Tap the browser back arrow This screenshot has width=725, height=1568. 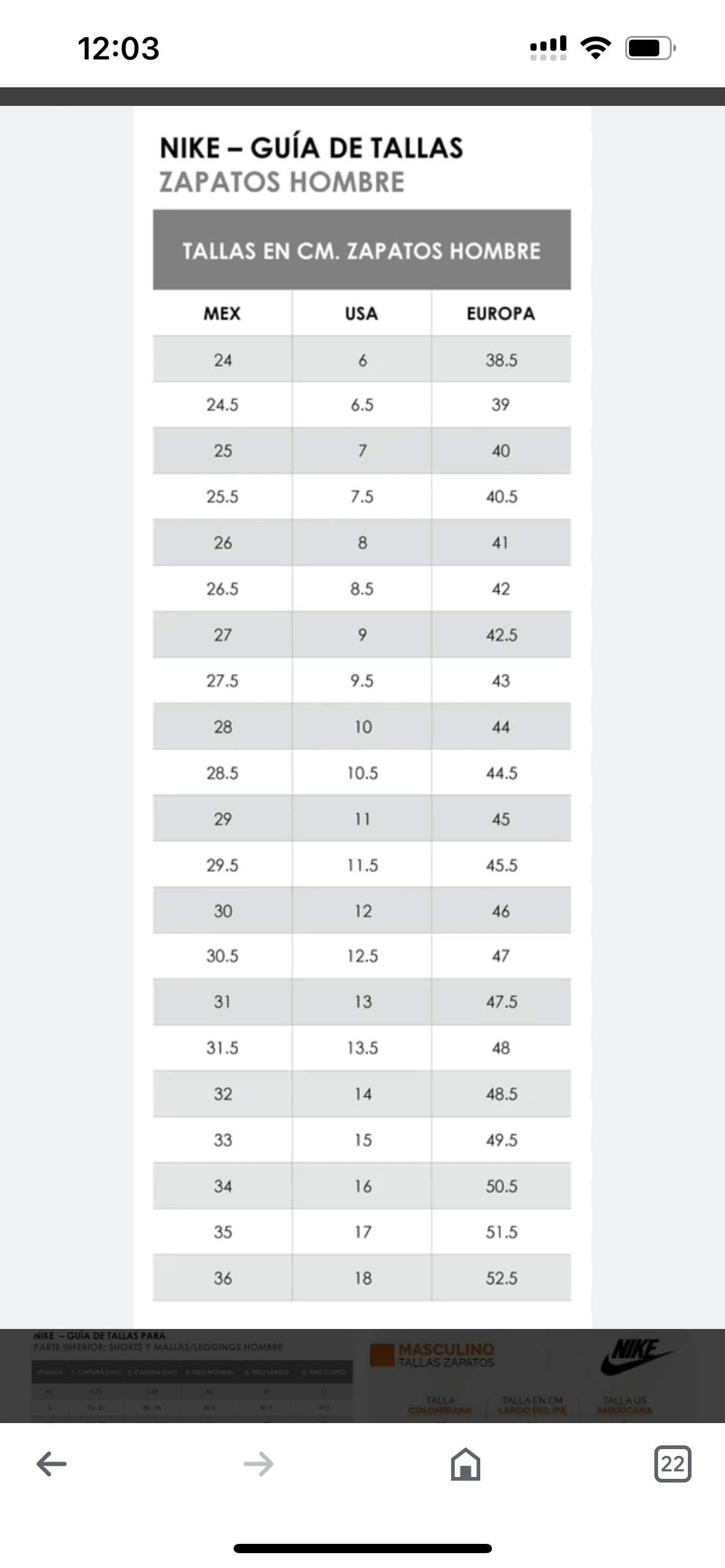click(51, 1464)
